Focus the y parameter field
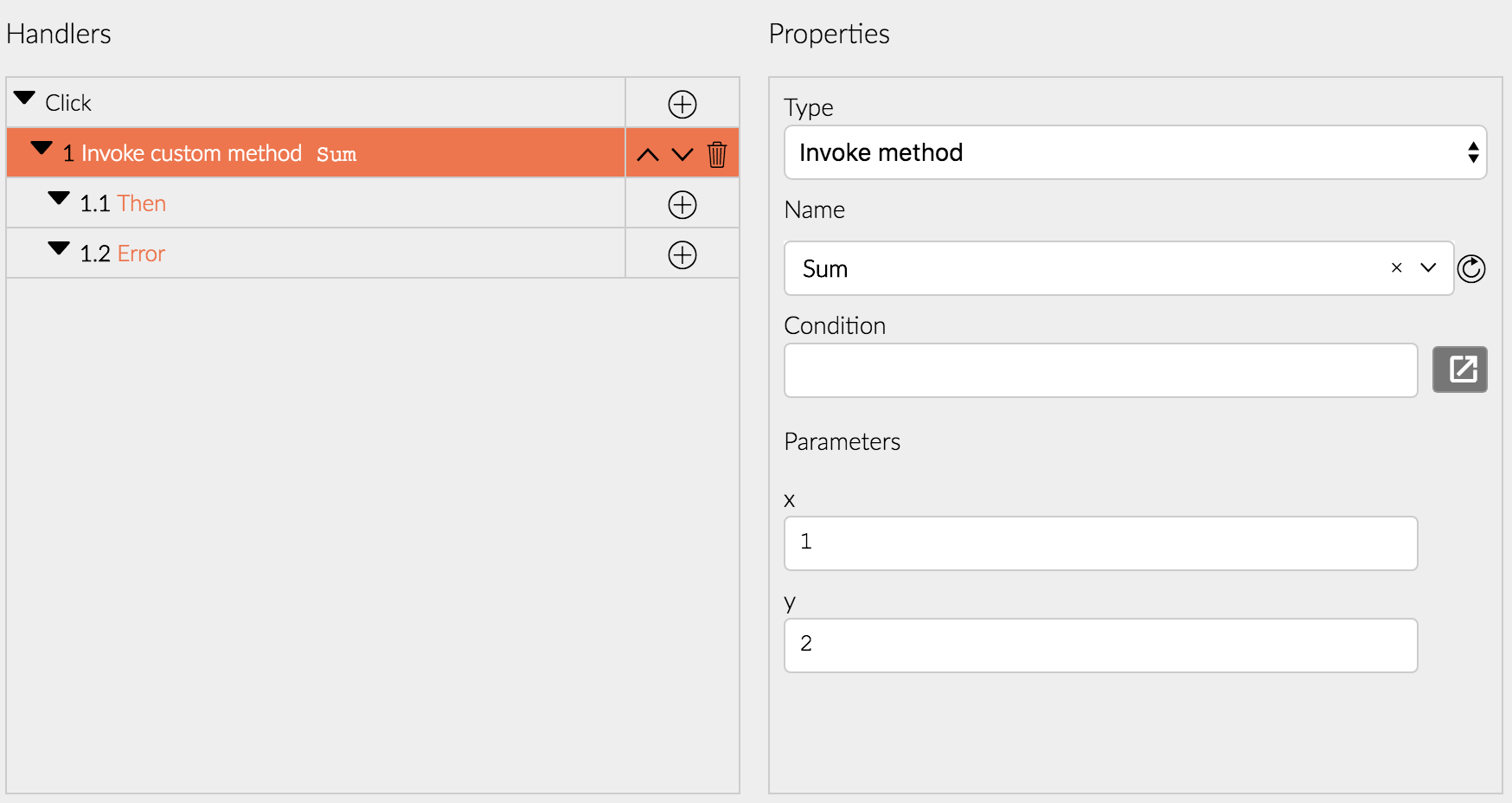 tap(1100, 646)
